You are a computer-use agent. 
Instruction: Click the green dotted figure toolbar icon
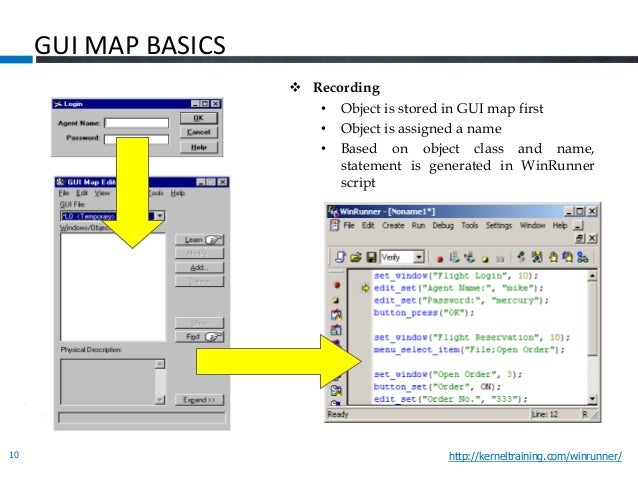521,257
